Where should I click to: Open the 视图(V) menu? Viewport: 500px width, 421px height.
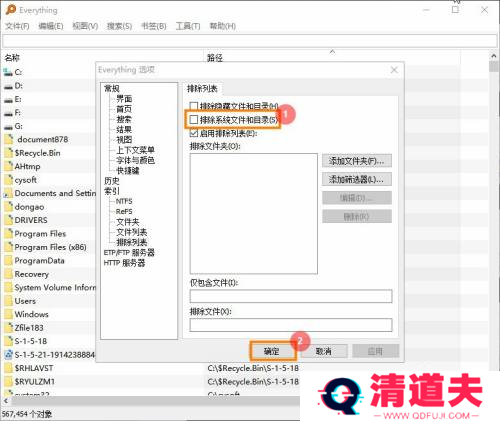click(x=85, y=26)
